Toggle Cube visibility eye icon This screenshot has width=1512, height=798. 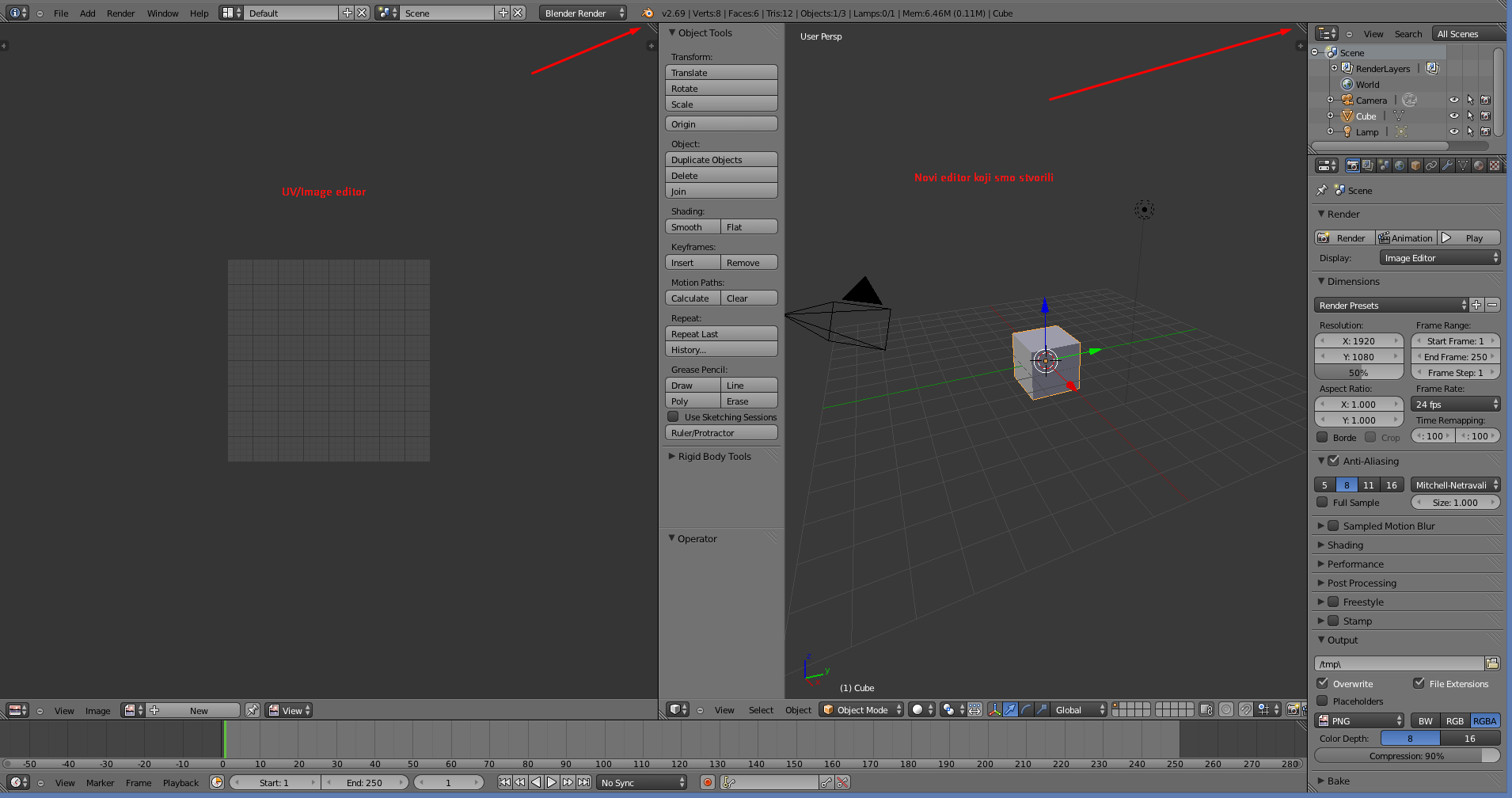(x=1454, y=116)
